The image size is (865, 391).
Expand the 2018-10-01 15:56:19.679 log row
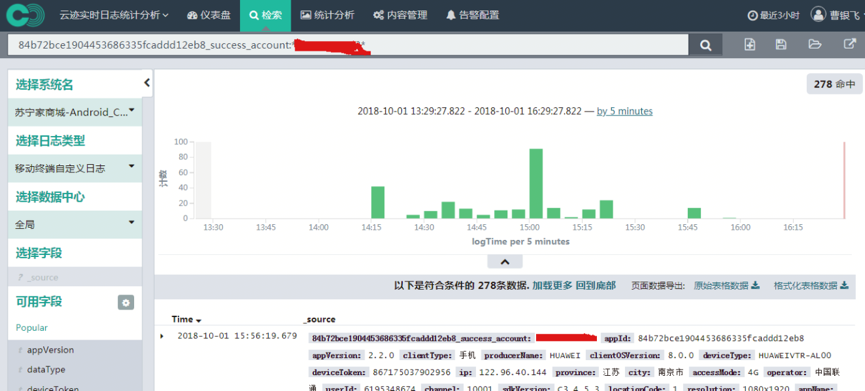162,336
